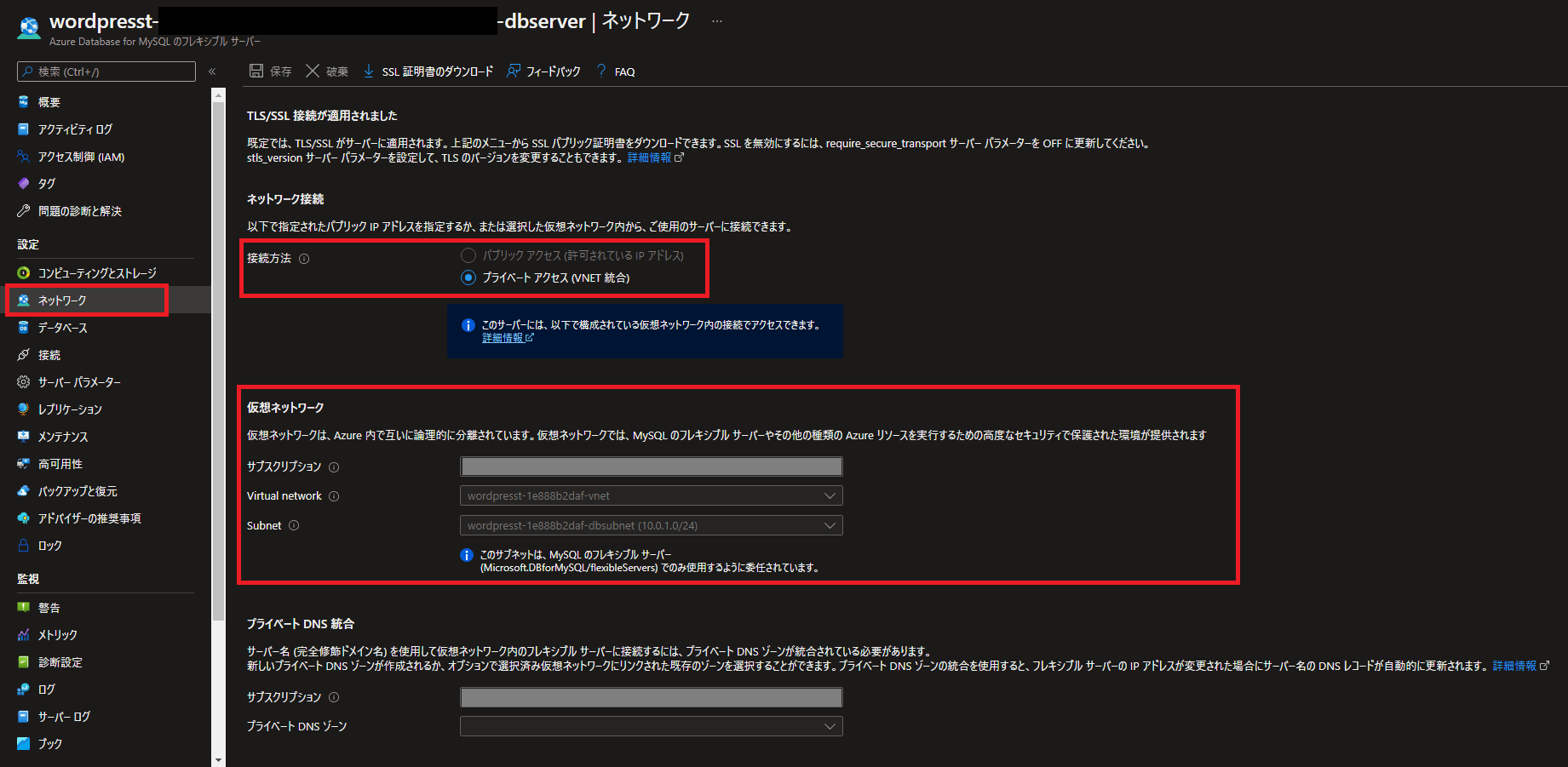Expand the プライベート DNS ゾーン dropdown
1568x767 pixels.
pos(652,726)
